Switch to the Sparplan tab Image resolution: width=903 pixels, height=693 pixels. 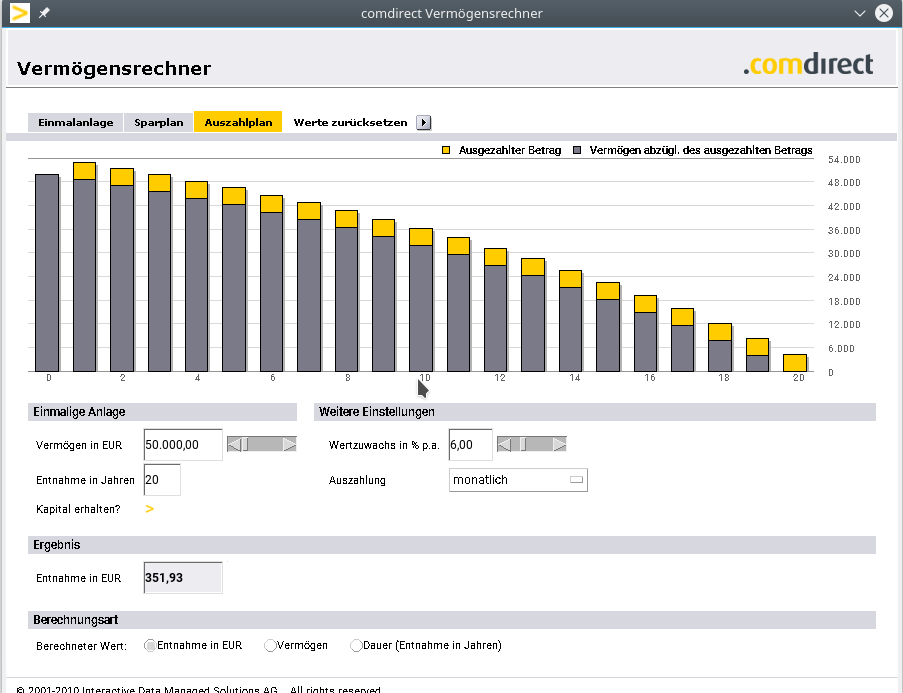pos(159,122)
